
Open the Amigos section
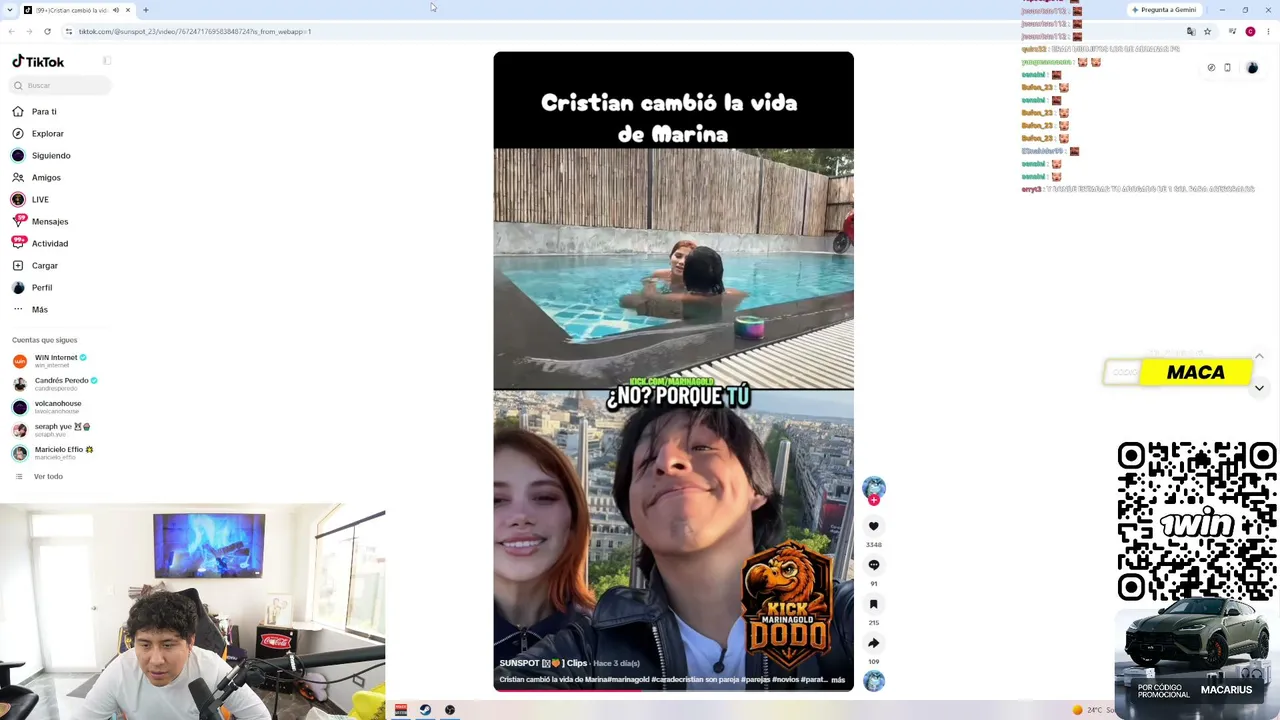point(46,177)
